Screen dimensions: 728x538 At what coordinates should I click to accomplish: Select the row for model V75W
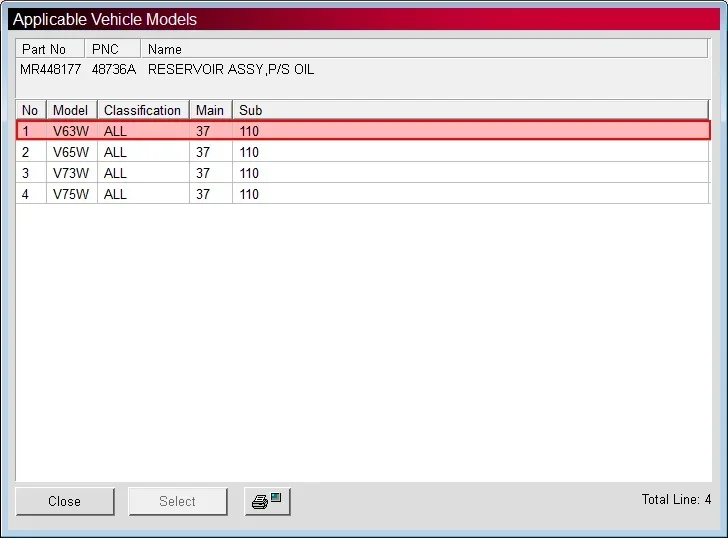[363, 194]
